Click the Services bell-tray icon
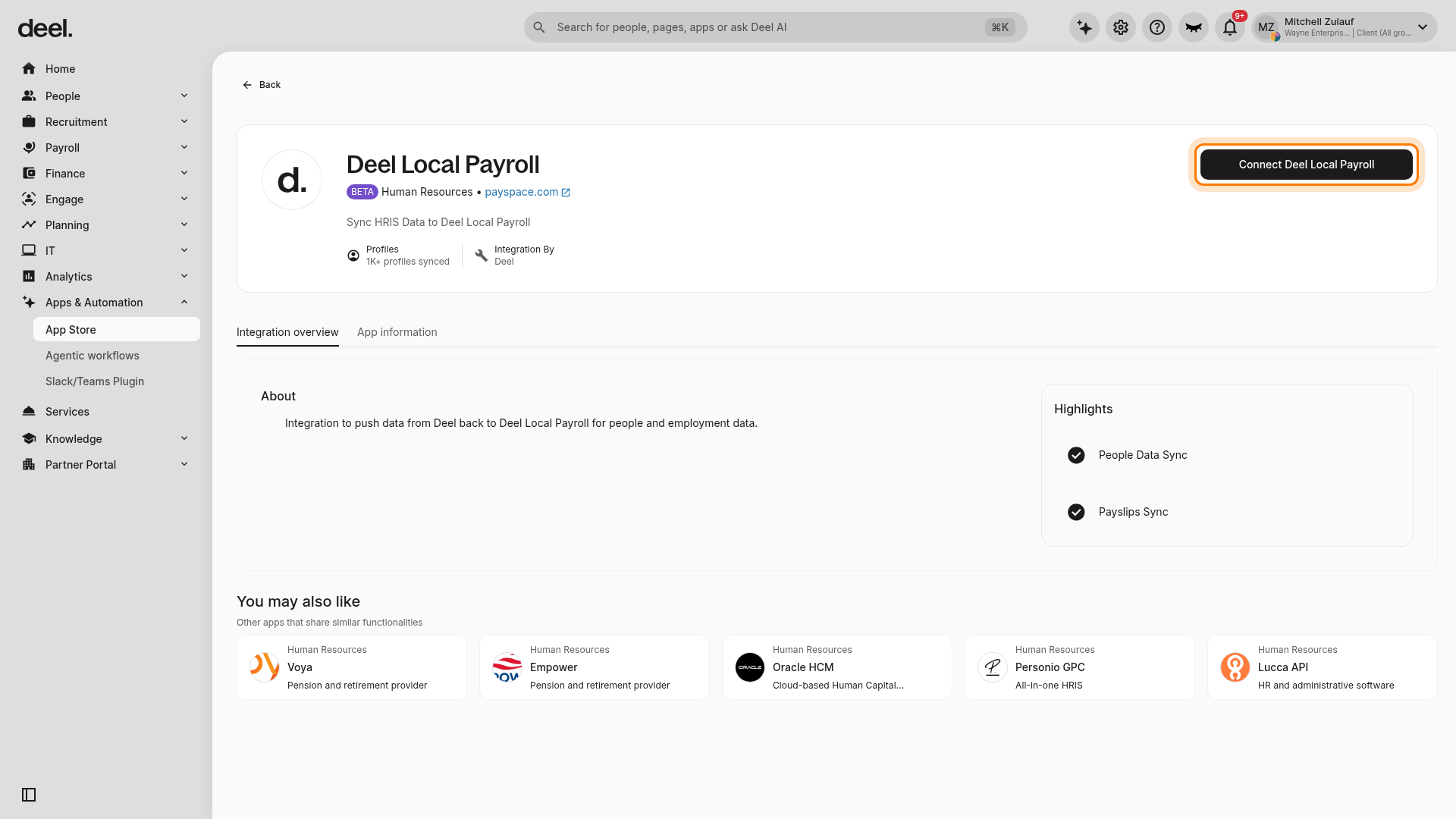This screenshot has width=1456, height=819. 29,412
